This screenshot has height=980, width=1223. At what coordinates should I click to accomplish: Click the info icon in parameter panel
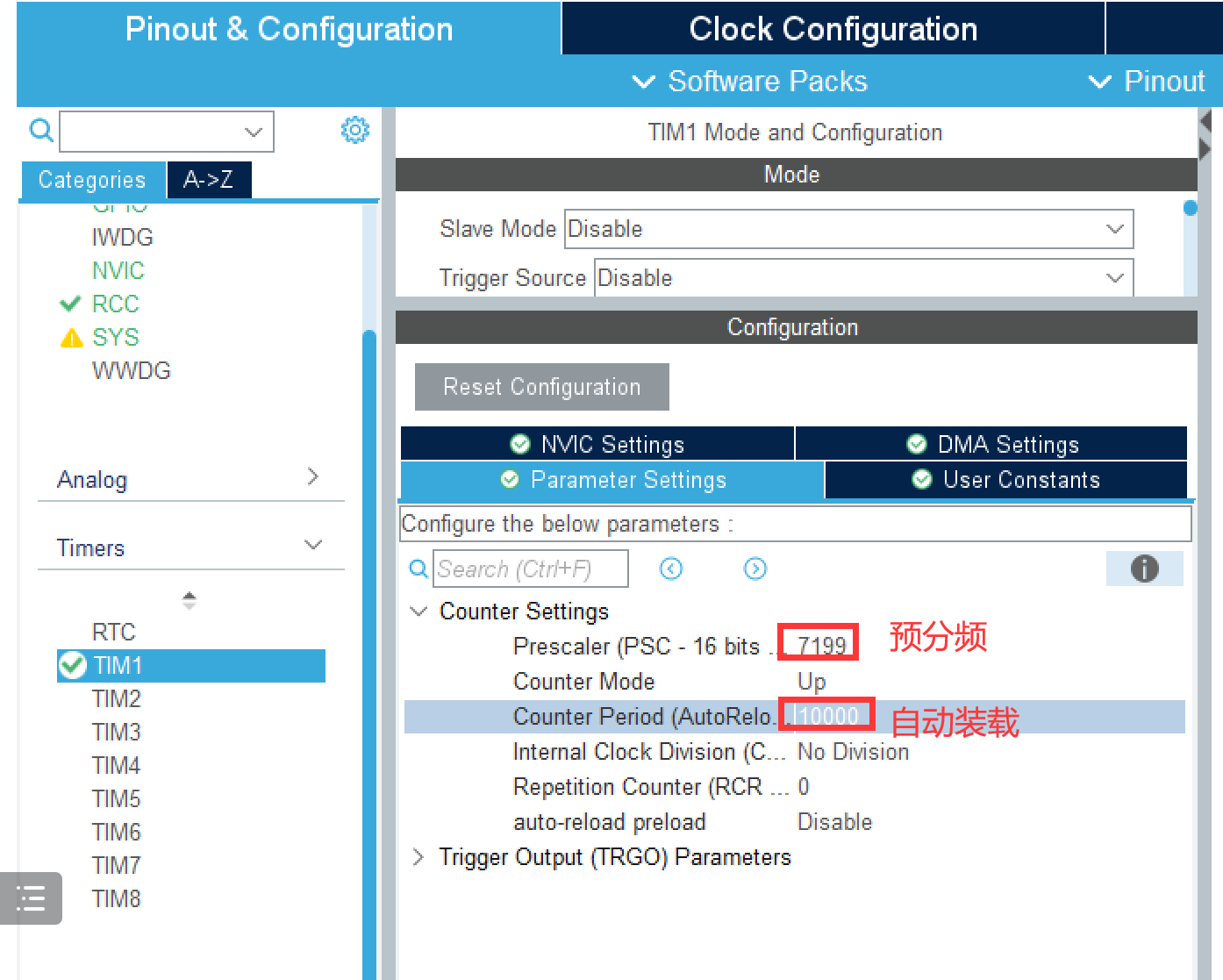point(1144,569)
